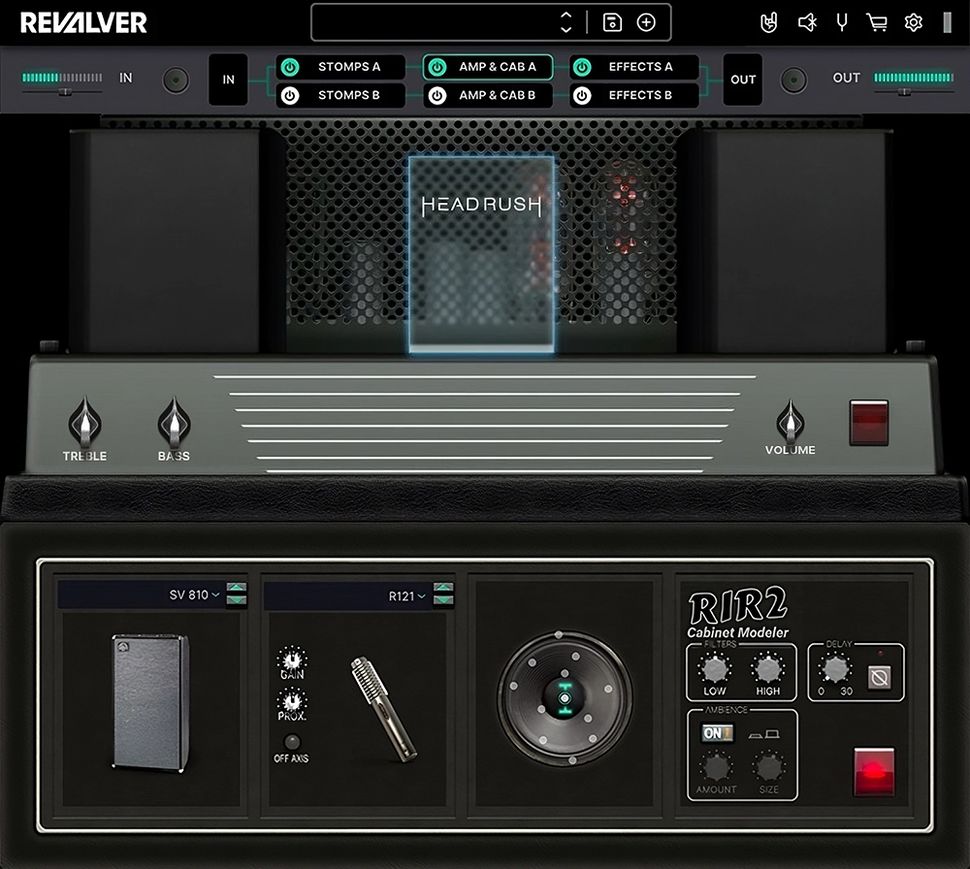This screenshot has width=970, height=869.
Task: Select the AMP & CAB A block
Action: (497, 67)
